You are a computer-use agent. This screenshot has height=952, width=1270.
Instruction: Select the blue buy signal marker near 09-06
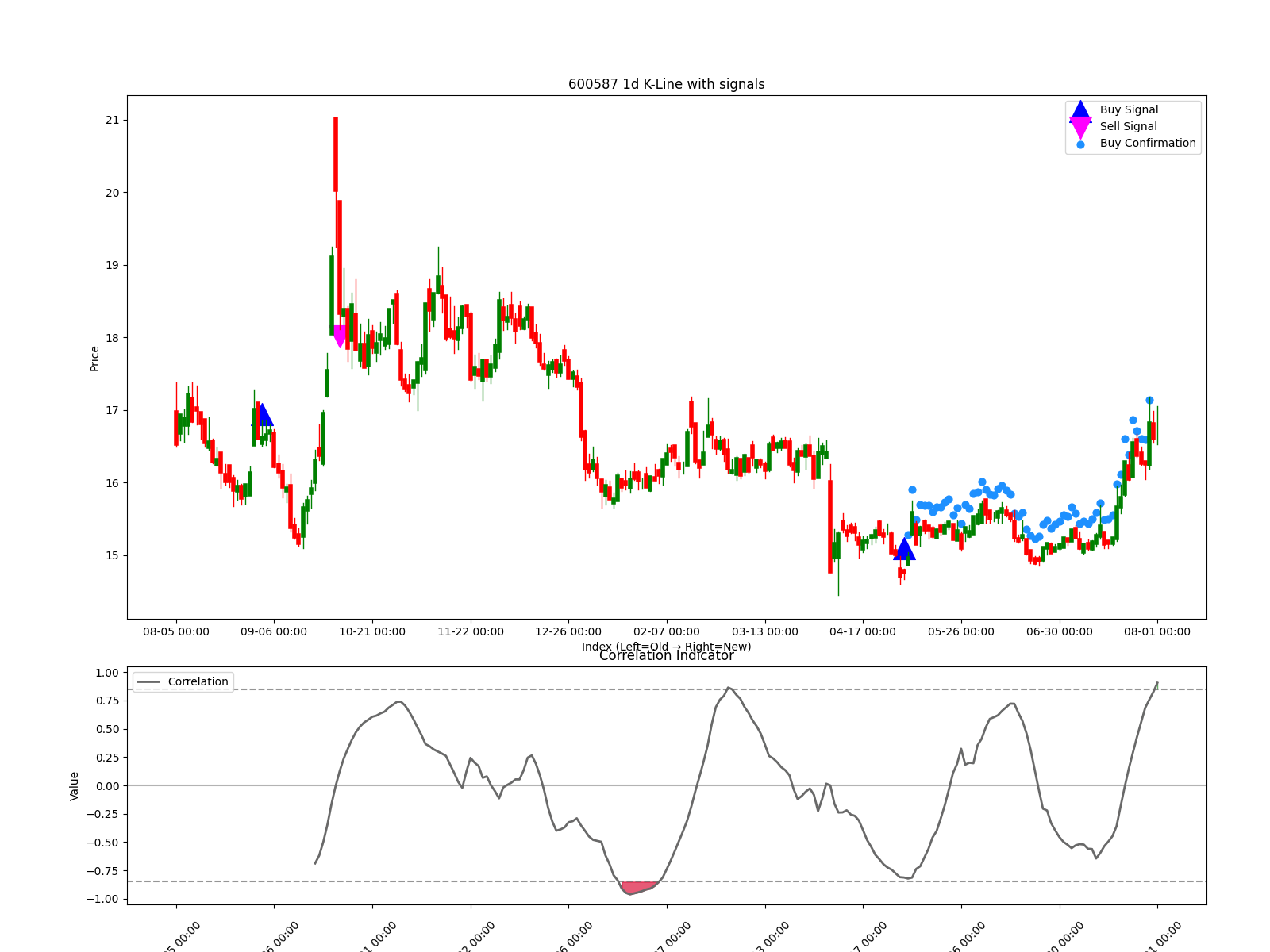point(262,414)
